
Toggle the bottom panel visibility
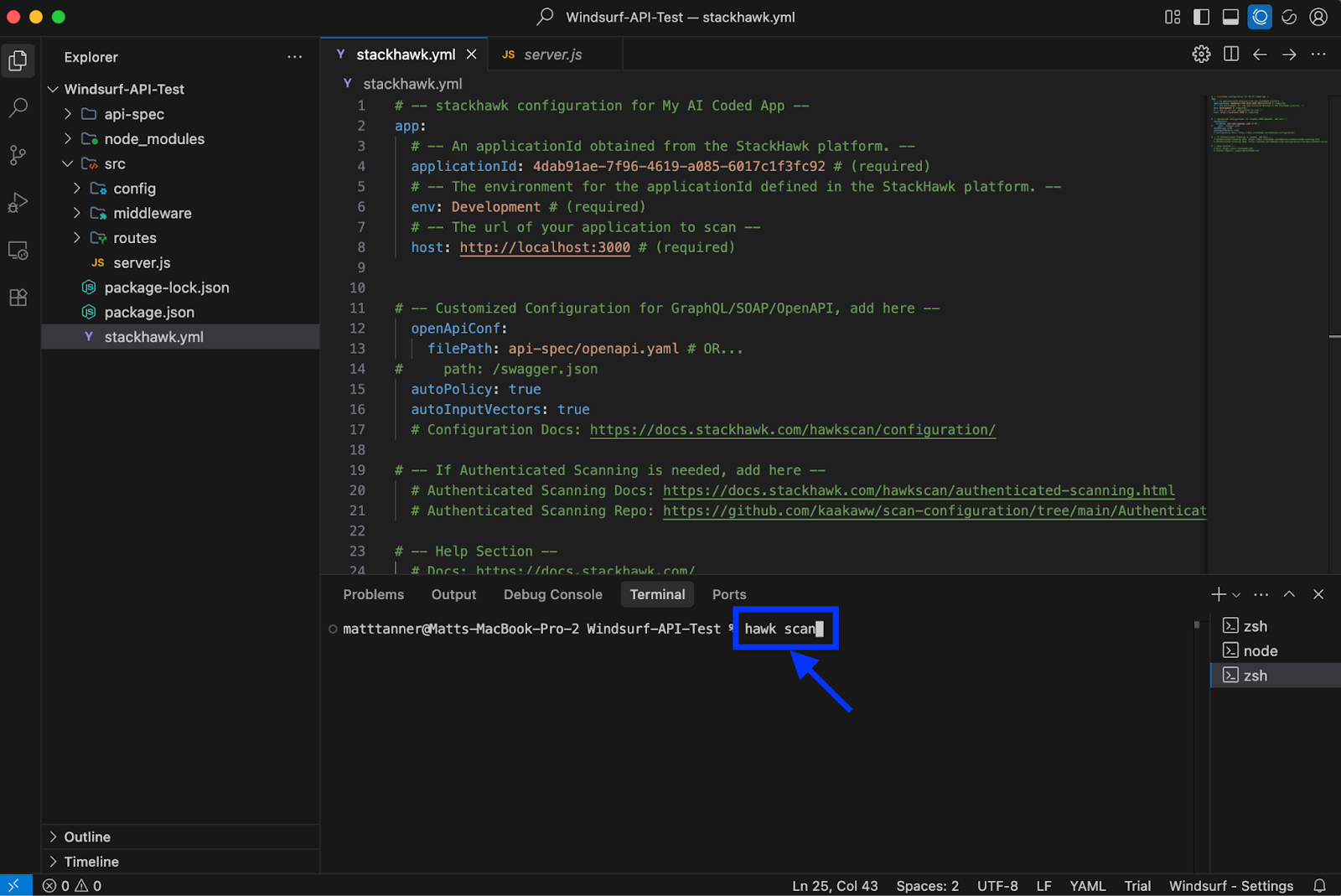1230,17
